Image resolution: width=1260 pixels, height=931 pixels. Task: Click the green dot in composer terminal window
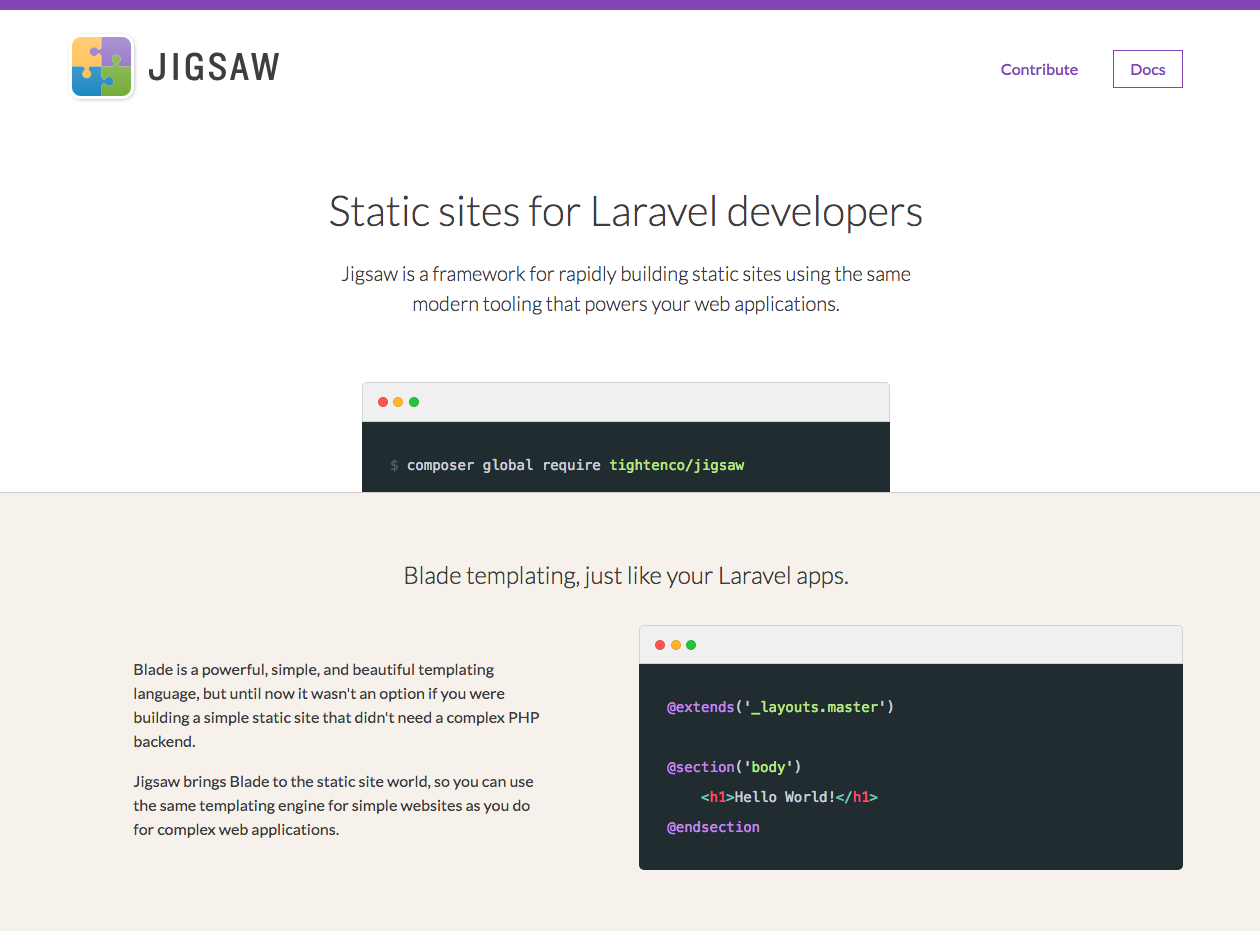[414, 402]
